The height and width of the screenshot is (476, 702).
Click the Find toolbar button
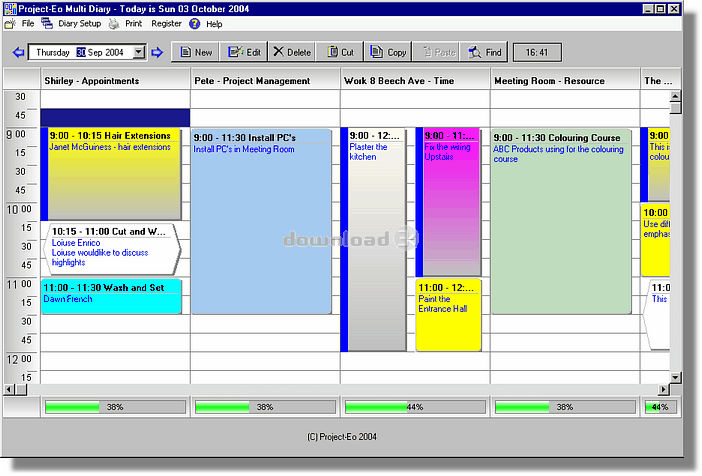pyautogui.click(x=485, y=52)
